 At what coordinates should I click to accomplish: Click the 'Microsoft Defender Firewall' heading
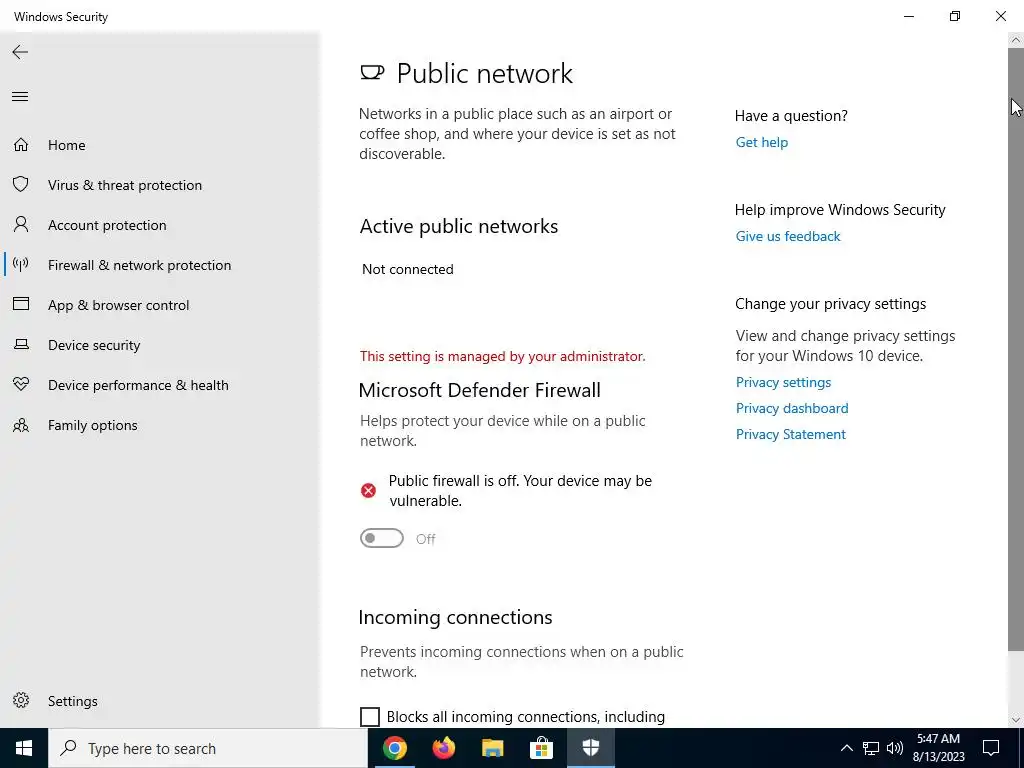coord(479,390)
